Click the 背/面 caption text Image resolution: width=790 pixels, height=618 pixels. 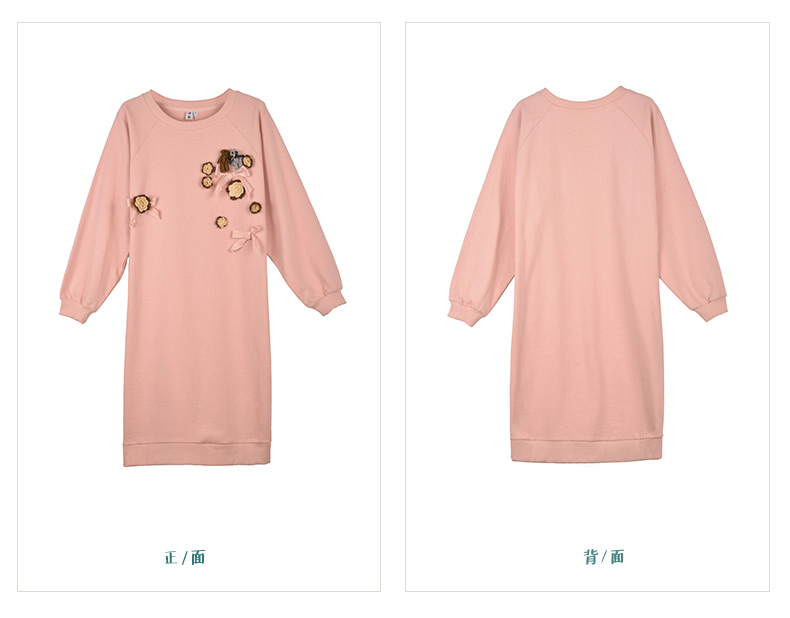(604, 557)
